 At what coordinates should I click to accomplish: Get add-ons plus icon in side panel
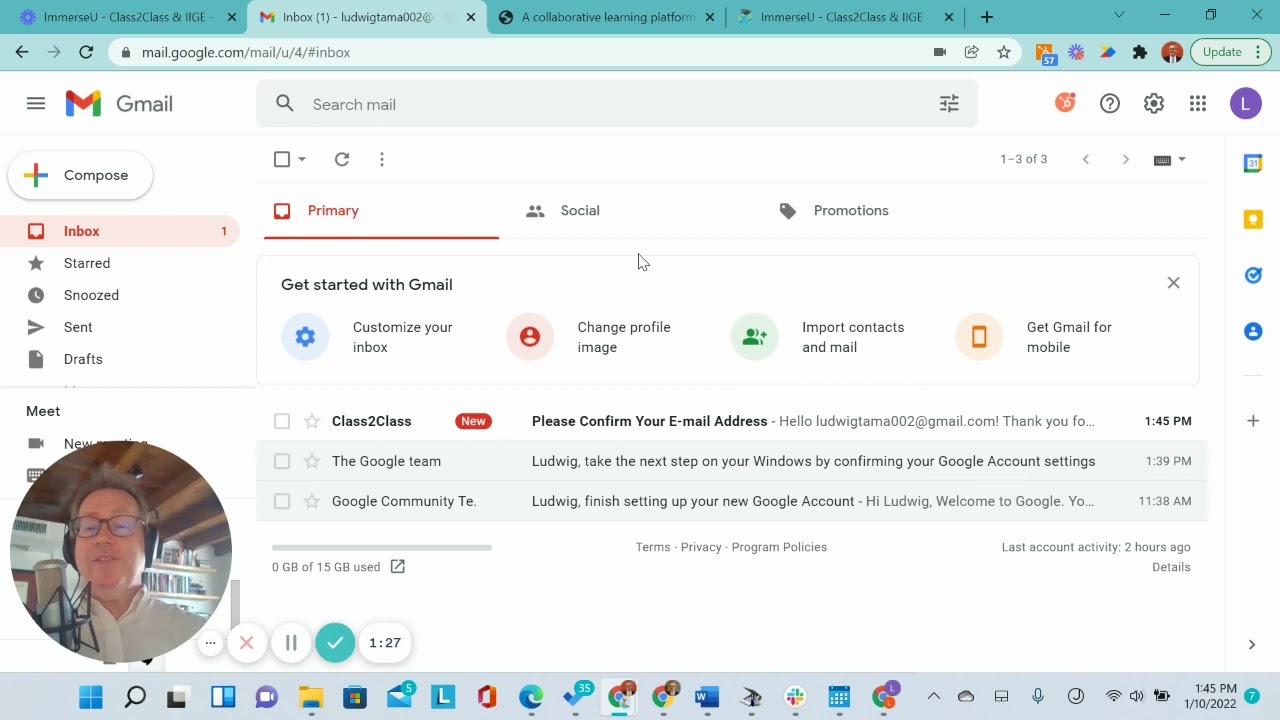[x=1253, y=421]
